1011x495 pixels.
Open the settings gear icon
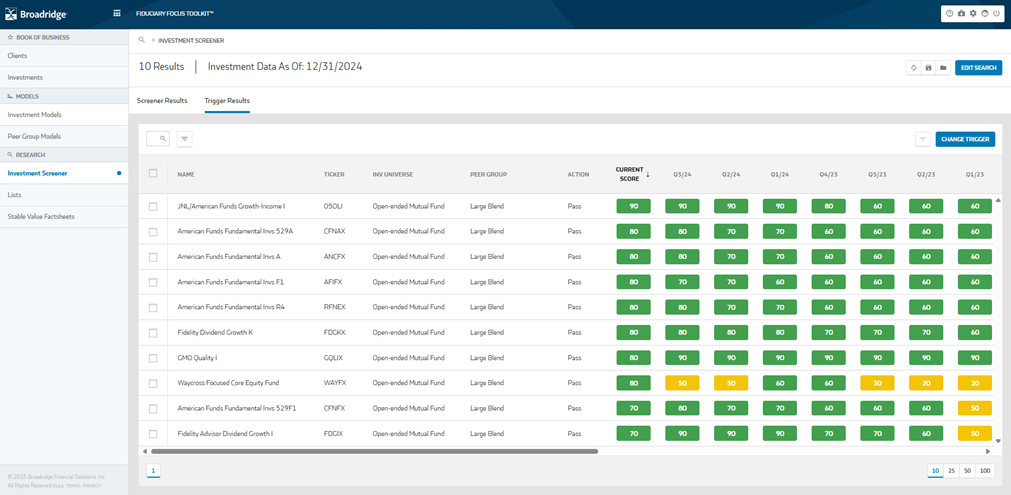click(x=973, y=14)
